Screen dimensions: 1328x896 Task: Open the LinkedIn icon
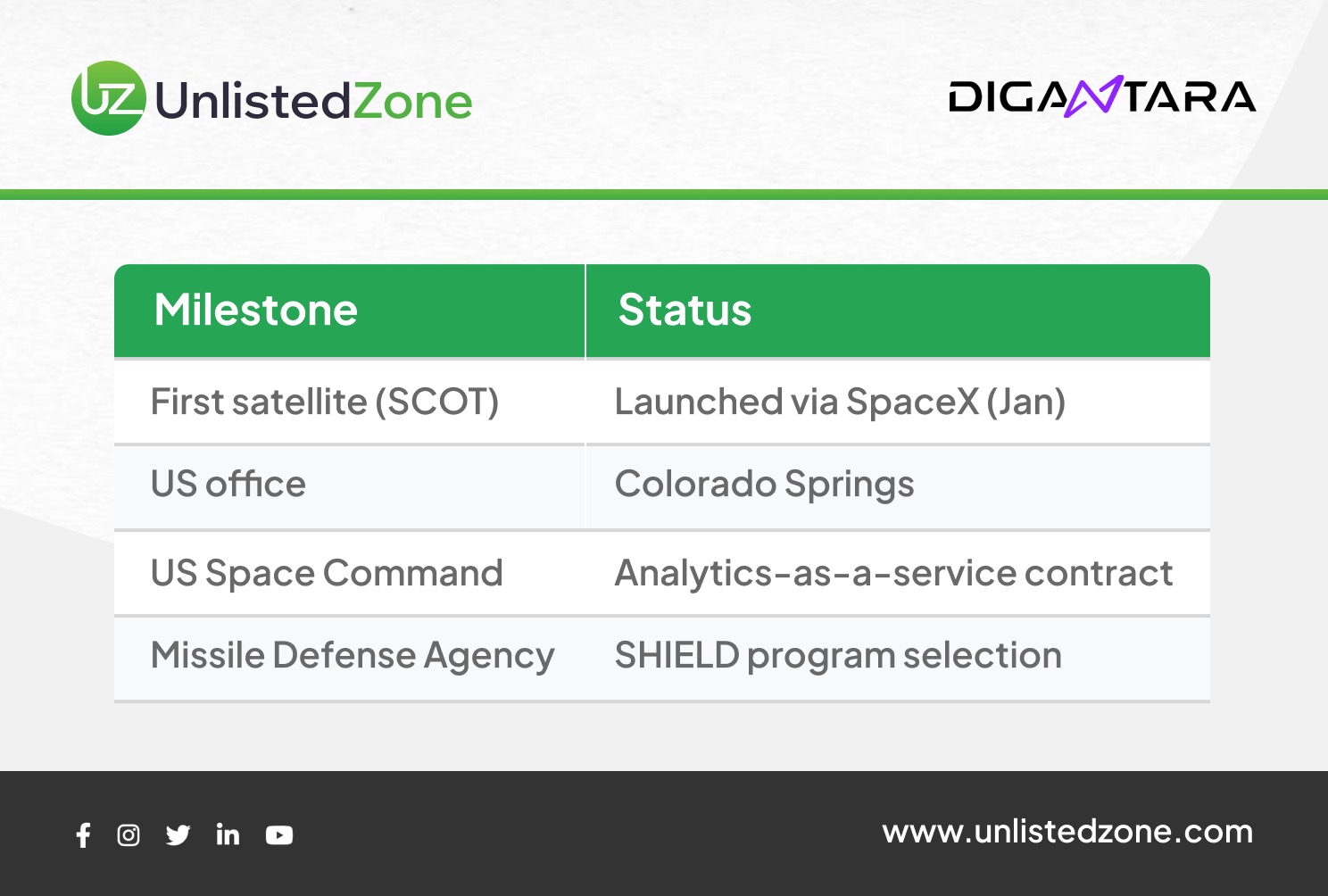pyautogui.click(x=228, y=835)
